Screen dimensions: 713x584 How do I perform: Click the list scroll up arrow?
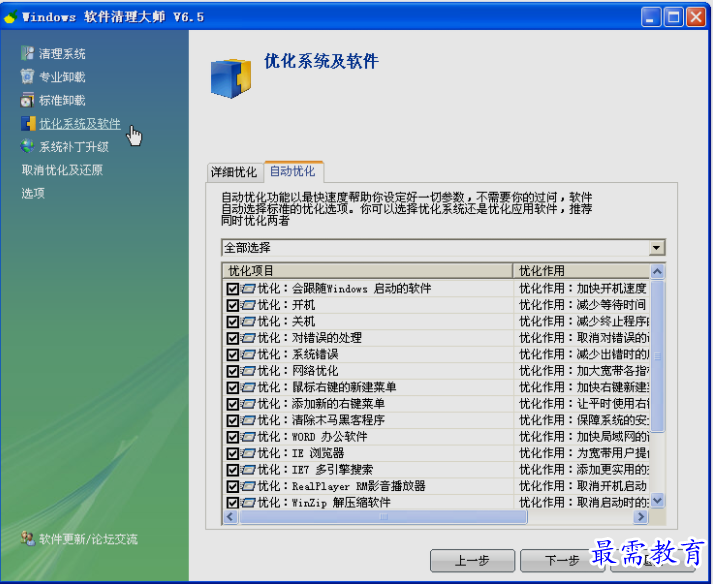click(657, 272)
